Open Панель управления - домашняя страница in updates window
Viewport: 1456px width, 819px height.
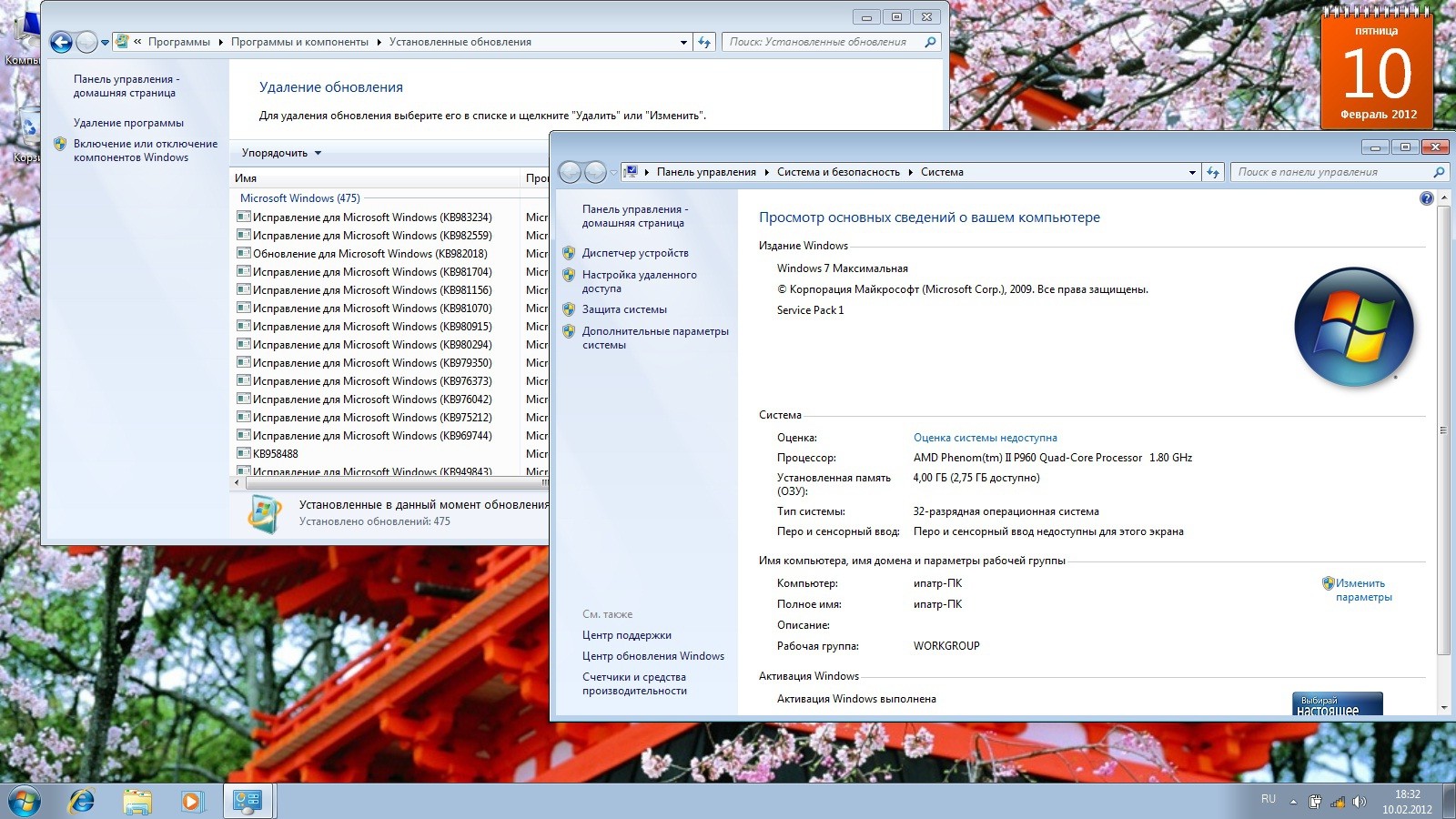(x=126, y=86)
